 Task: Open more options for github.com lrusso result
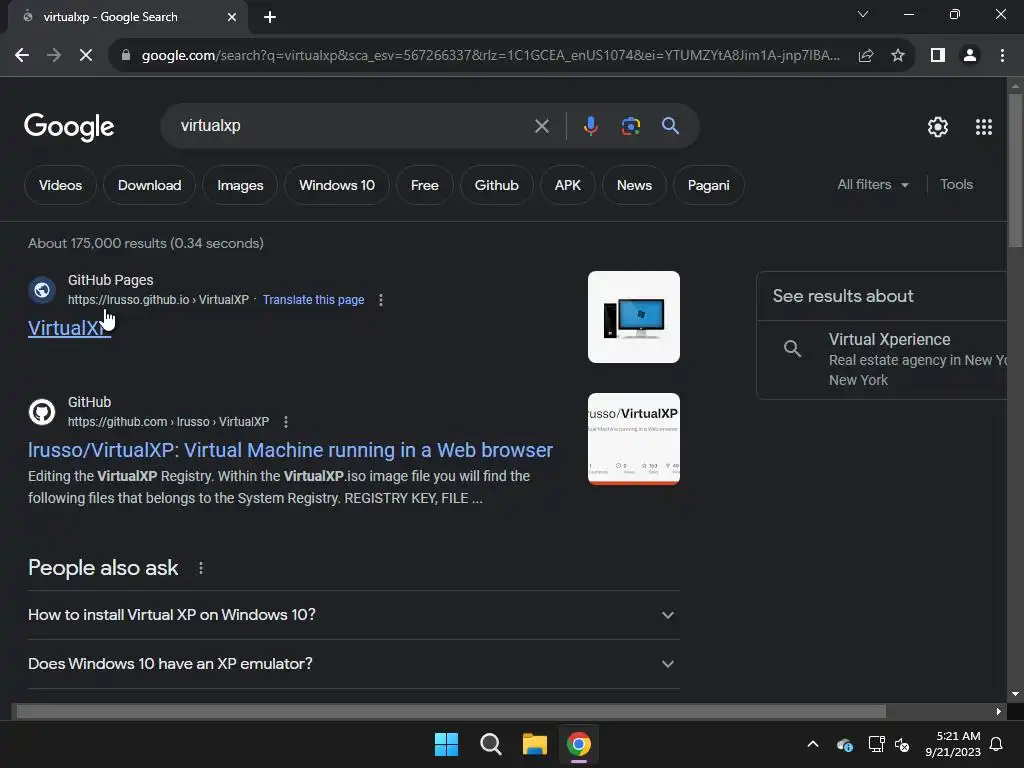tap(285, 422)
